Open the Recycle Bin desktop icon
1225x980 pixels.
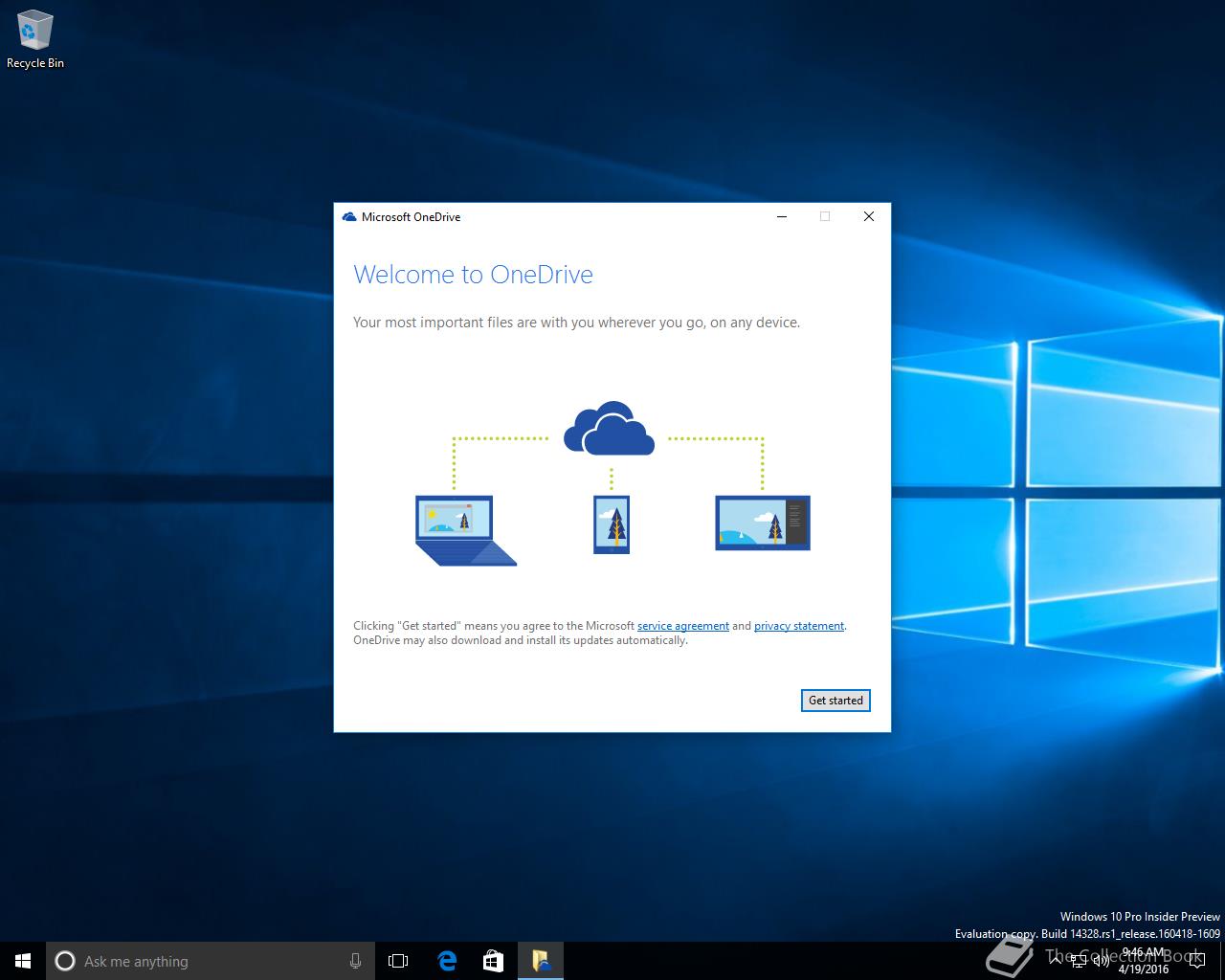point(35,40)
